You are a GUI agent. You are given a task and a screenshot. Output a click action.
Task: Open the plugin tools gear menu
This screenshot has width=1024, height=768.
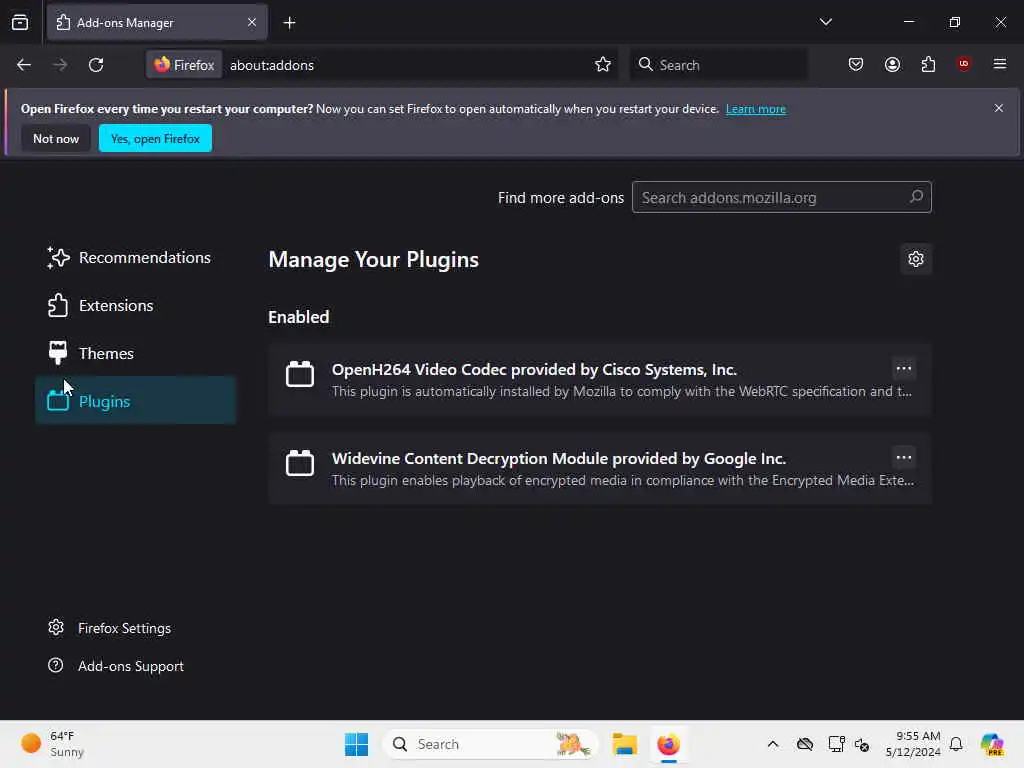point(916,259)
